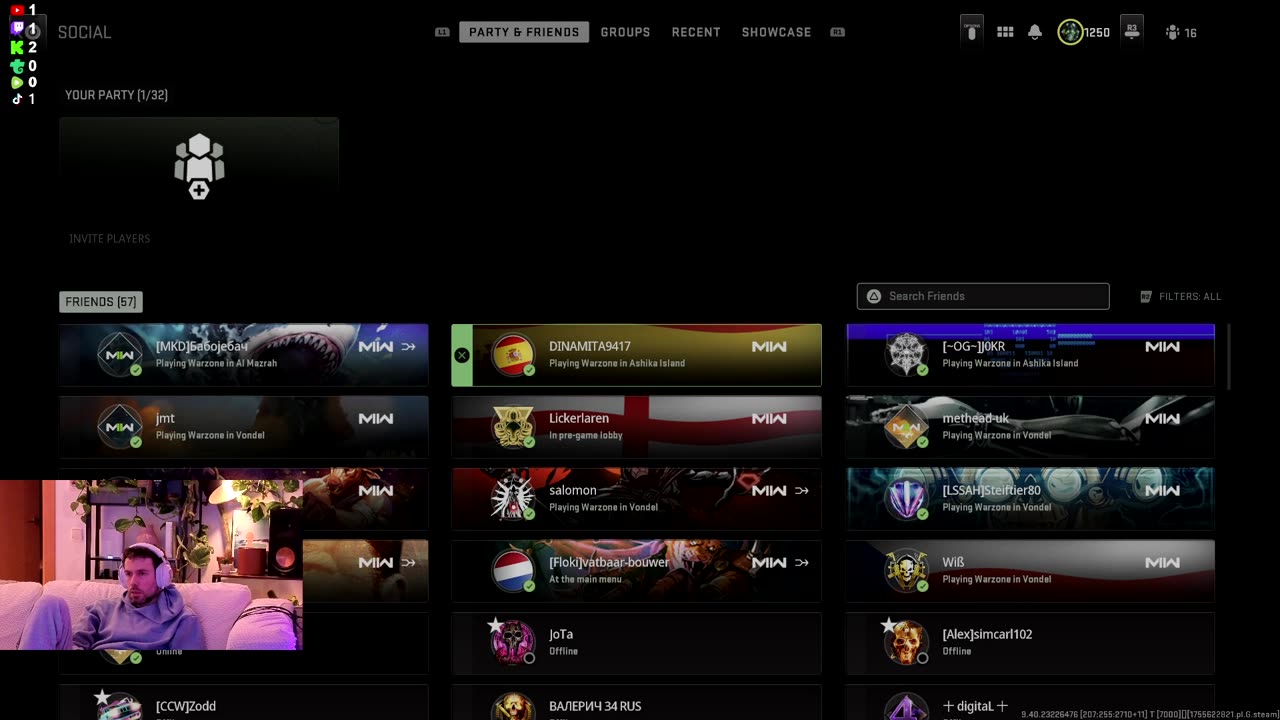Click the triangle icon in the search box
The width and height of the screenshot is (1280, 720).
[x=874, y=296]
